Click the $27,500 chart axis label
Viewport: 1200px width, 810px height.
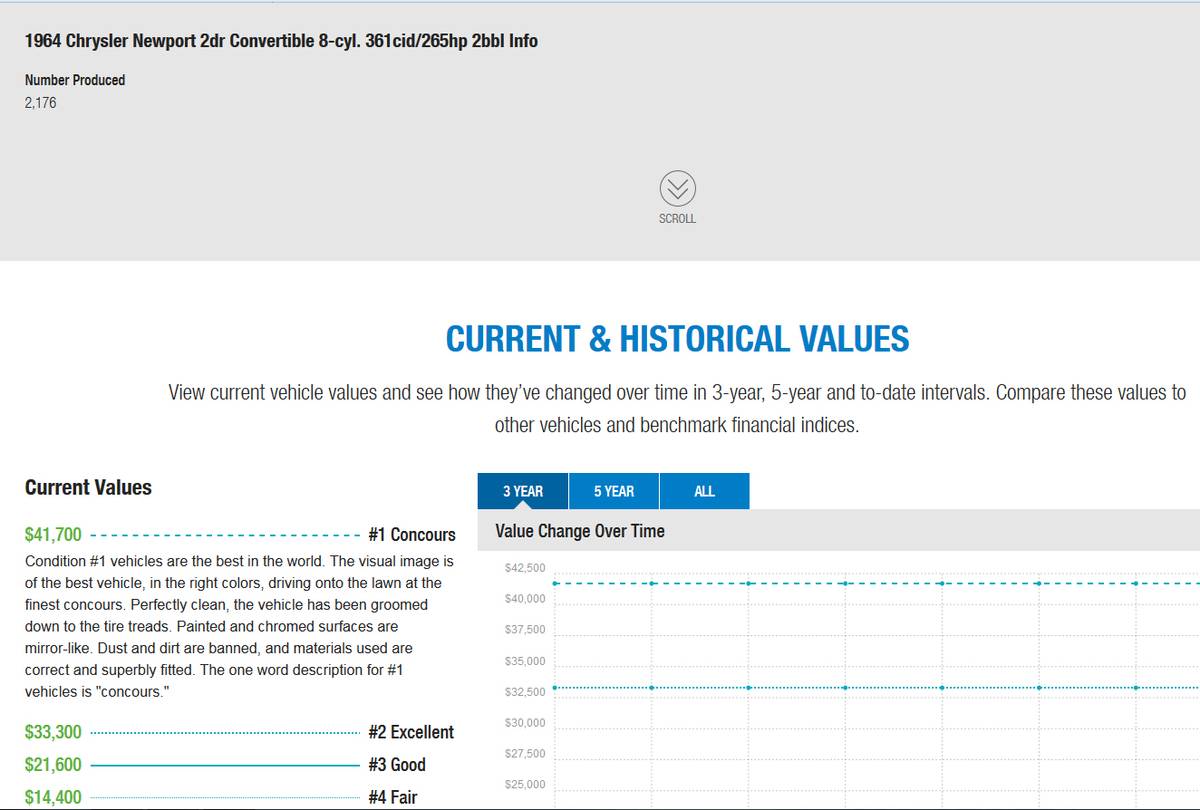[525, 754]
